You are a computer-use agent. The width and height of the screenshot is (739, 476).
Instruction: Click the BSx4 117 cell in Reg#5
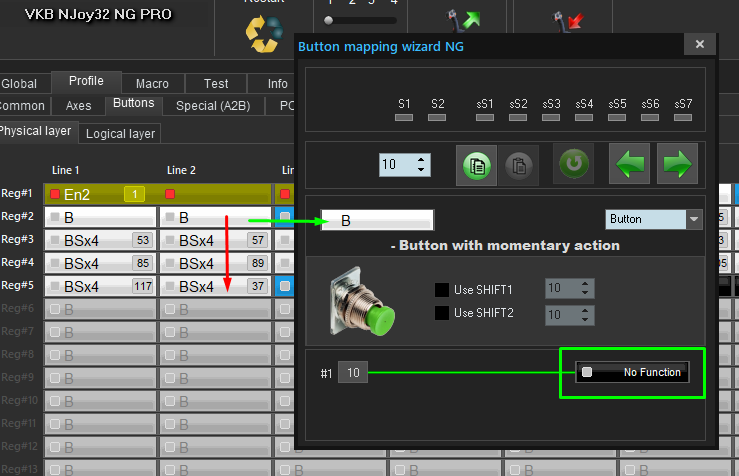pyautogui.click(x=100, y=287)
